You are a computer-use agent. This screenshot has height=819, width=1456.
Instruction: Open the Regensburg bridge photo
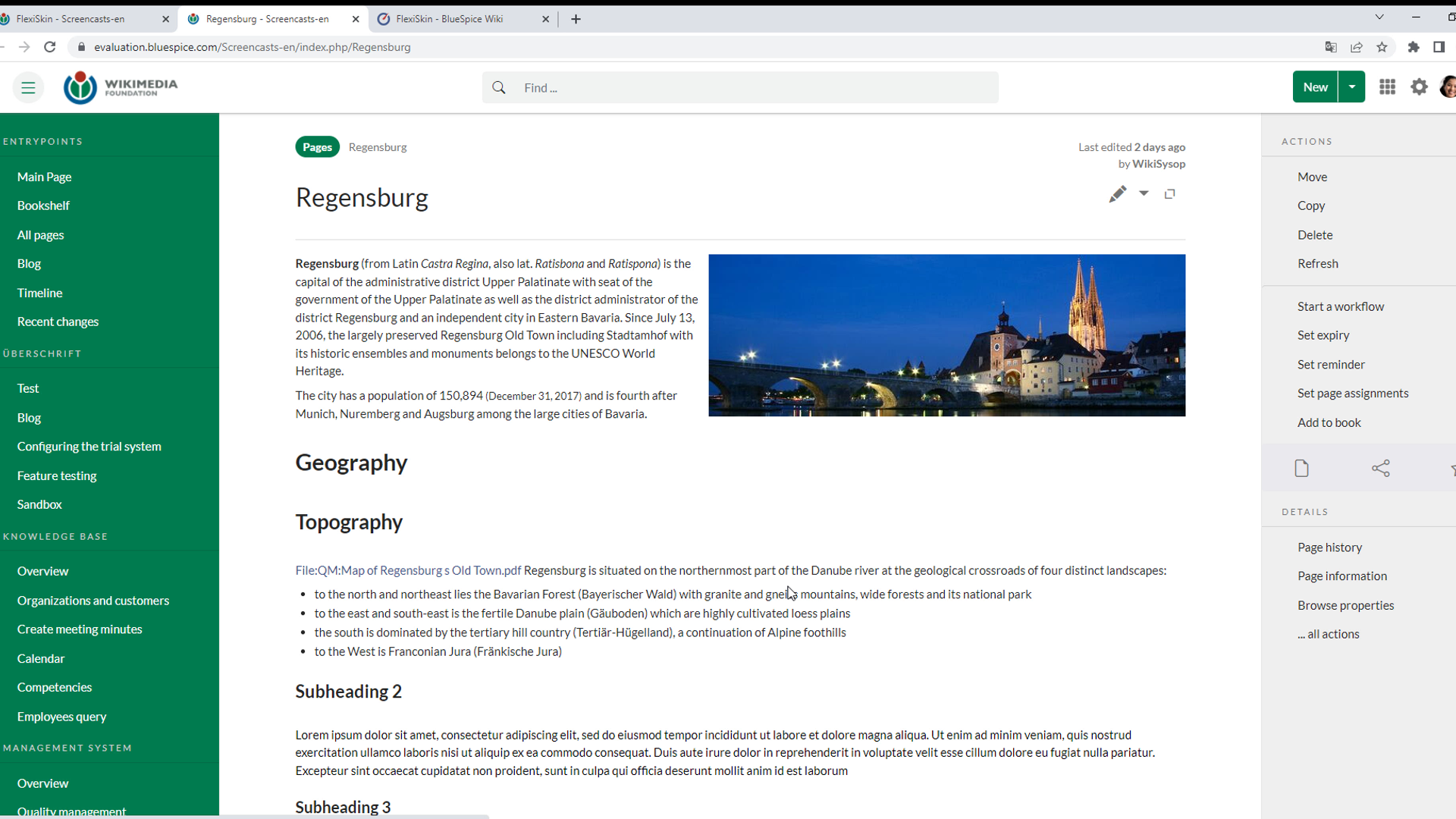point(946,335)
